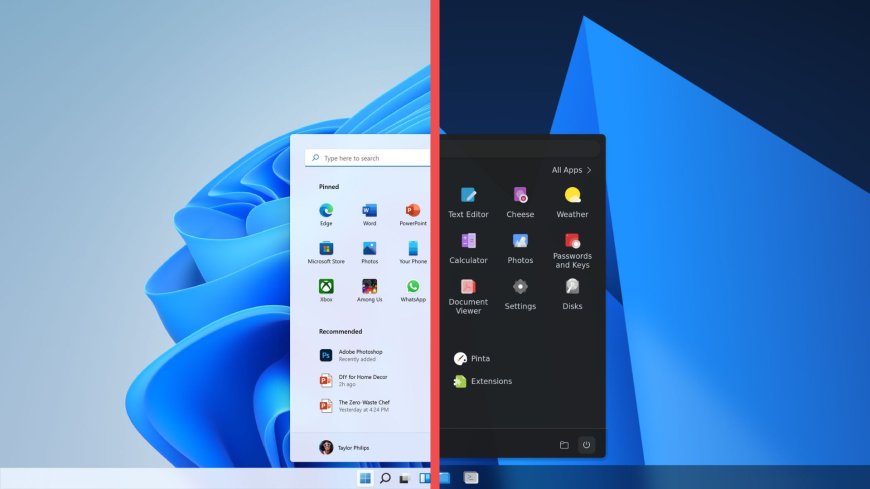The height and width of the screenshot is (489, 870).
Task: Launch the Disks utility
Action: (572, 295)
